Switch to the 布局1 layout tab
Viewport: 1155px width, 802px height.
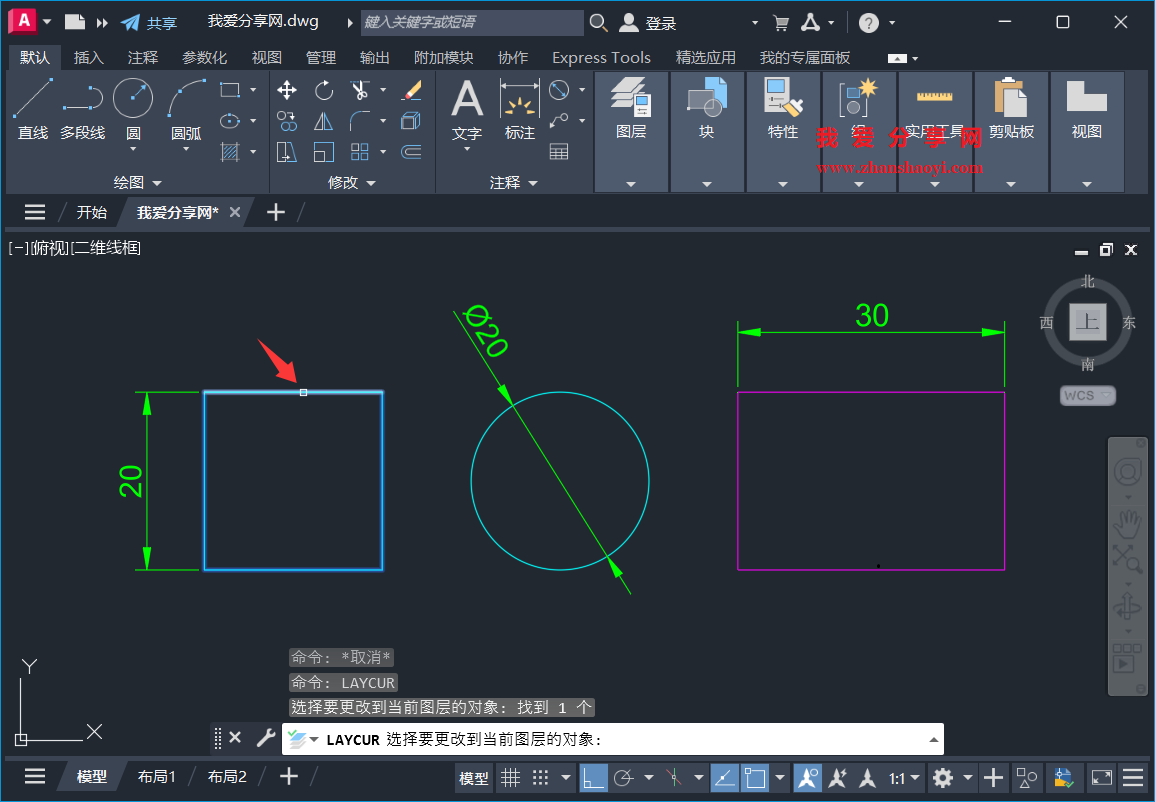(x=156, y=776)
